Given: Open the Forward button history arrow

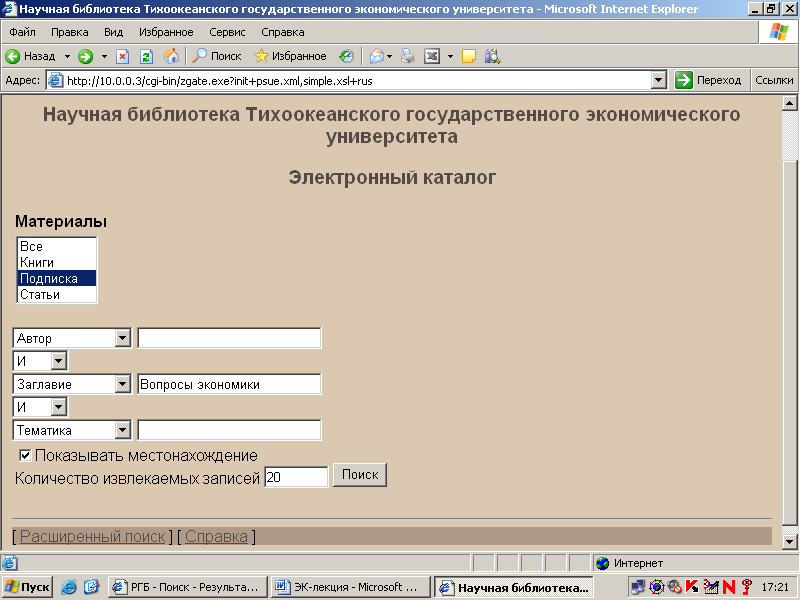Looking at the screenshot, I should (104, 56).
